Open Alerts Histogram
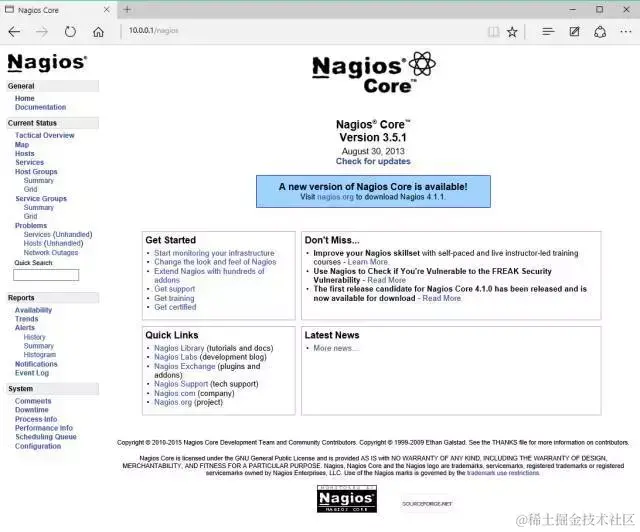 (x=40, y=354)
